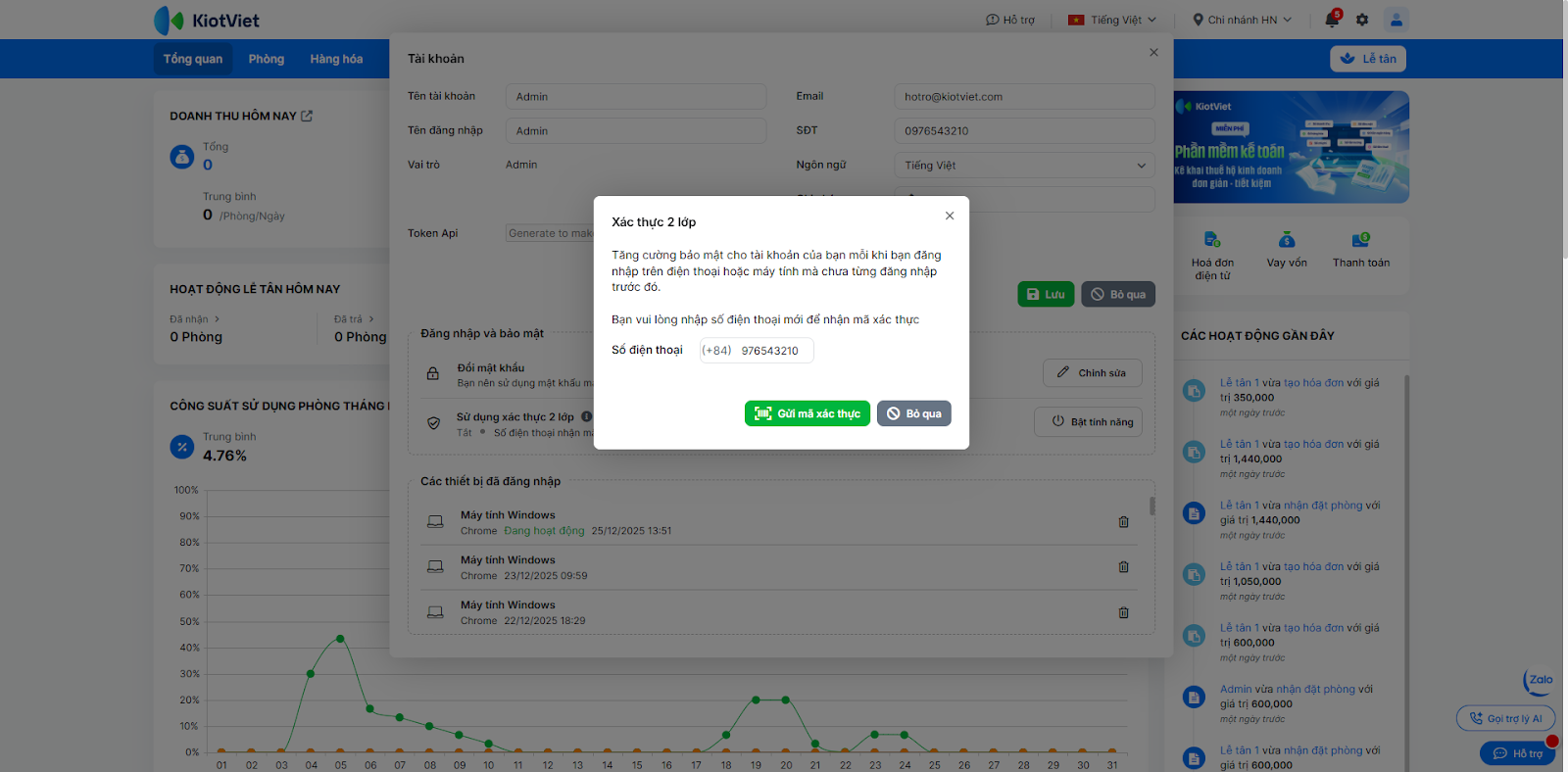Click the Bật tính năng button

tap(1089, 422)
